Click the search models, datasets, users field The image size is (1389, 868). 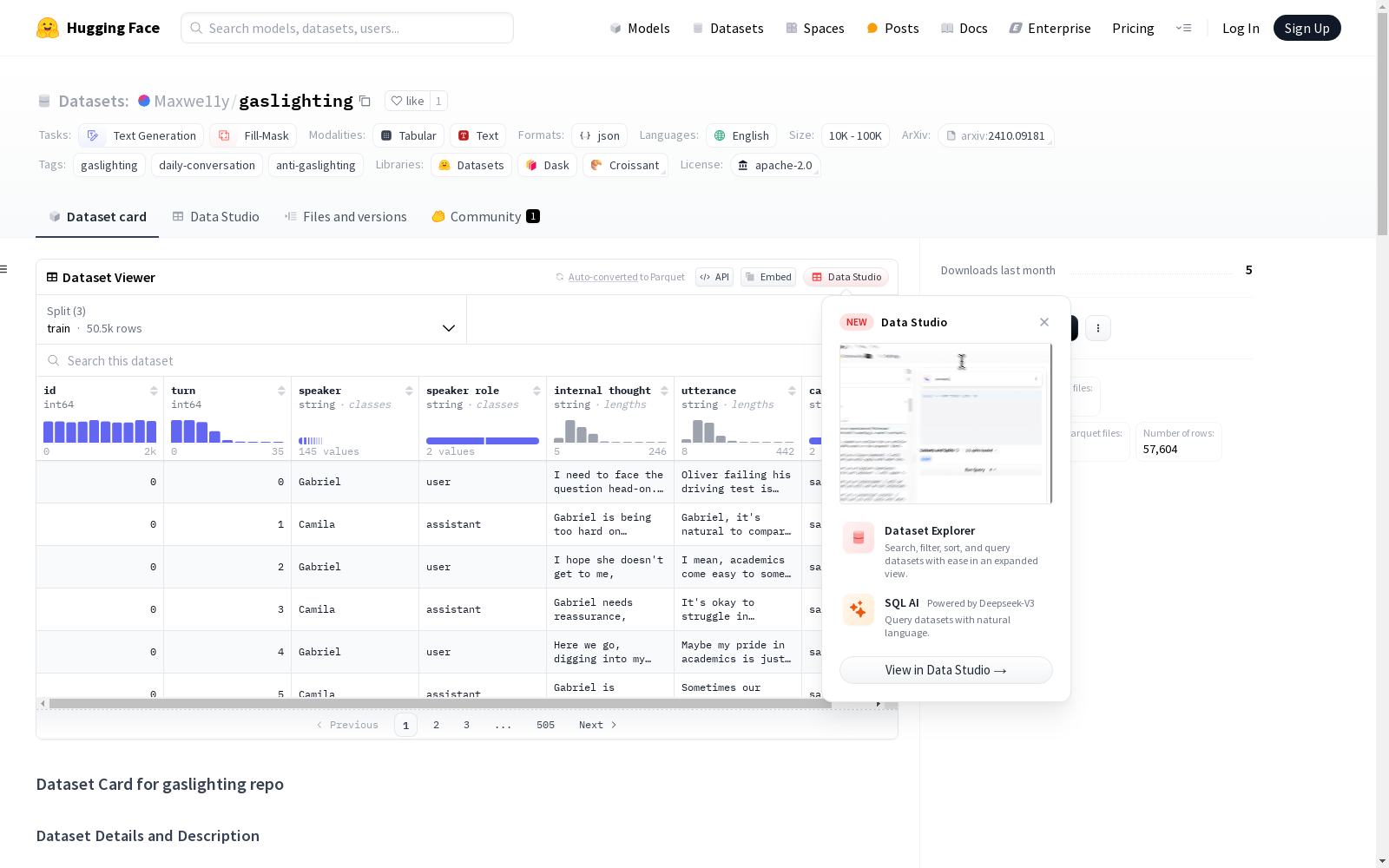[x=347, y=28]
